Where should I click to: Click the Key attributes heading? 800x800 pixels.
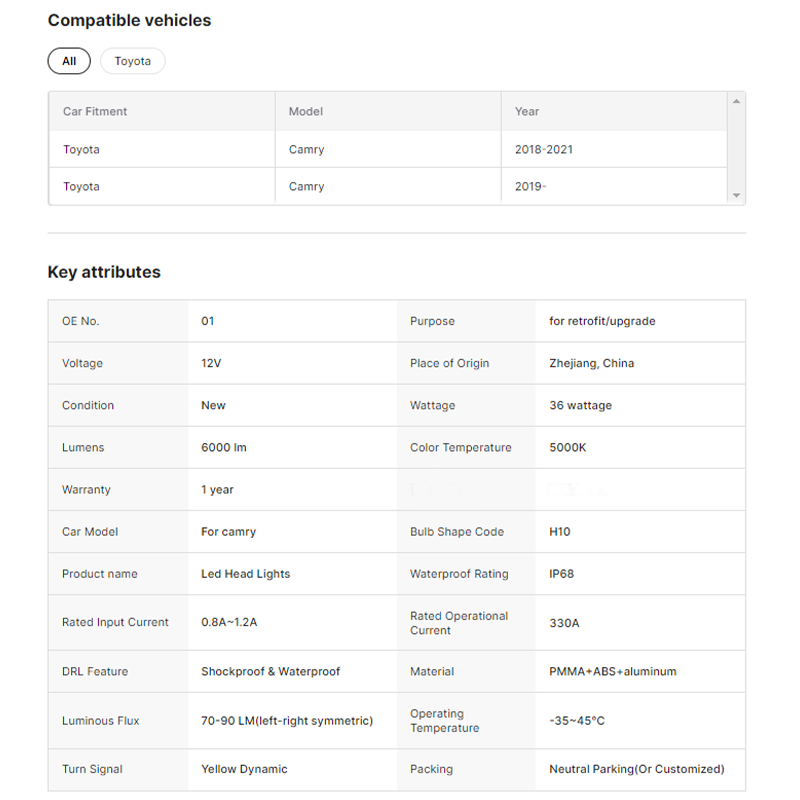click(x=104, y=272)
